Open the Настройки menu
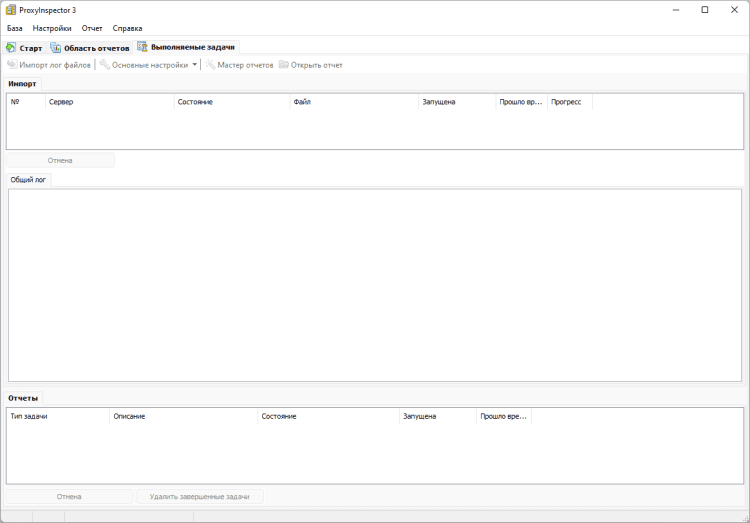The image size is (750, 523). pos(52,28)
